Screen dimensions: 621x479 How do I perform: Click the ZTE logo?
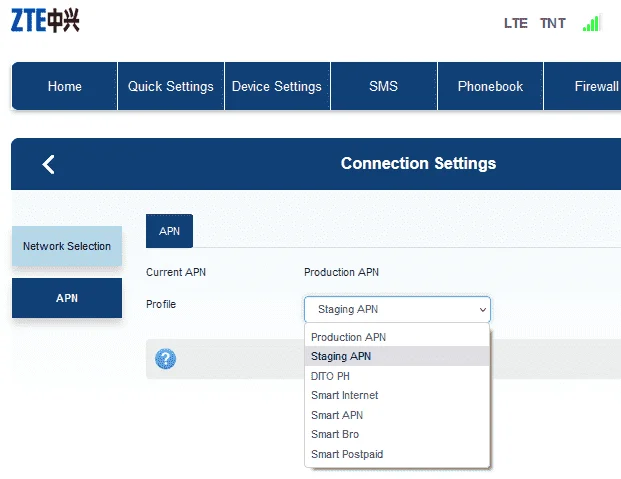[45, 20]
